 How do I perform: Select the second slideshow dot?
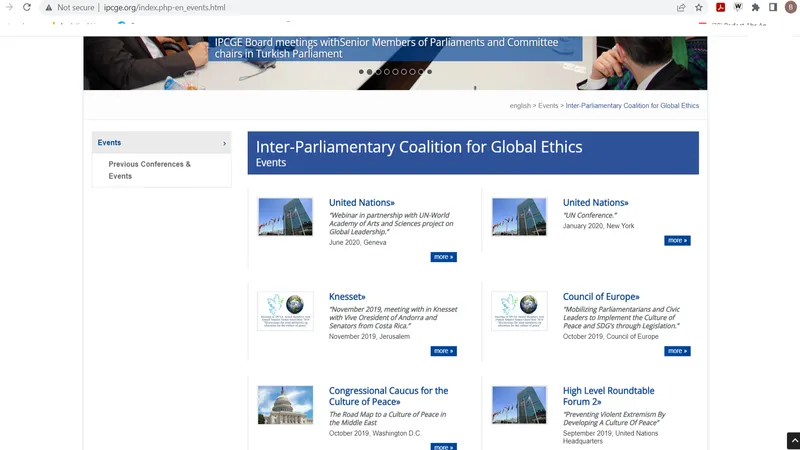click(369, 72)
